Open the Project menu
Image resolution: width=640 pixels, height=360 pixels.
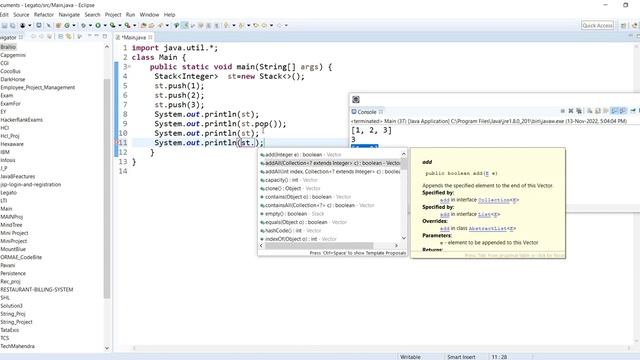tap(113, 15)
